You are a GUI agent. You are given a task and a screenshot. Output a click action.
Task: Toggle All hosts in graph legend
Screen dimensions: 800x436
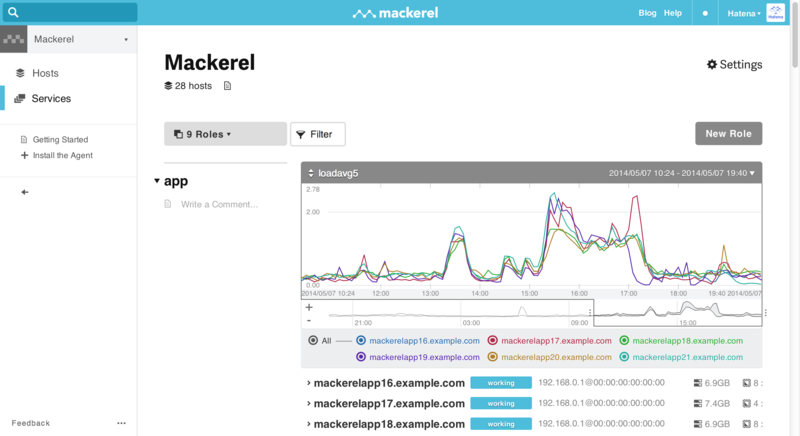click(313, 340)
